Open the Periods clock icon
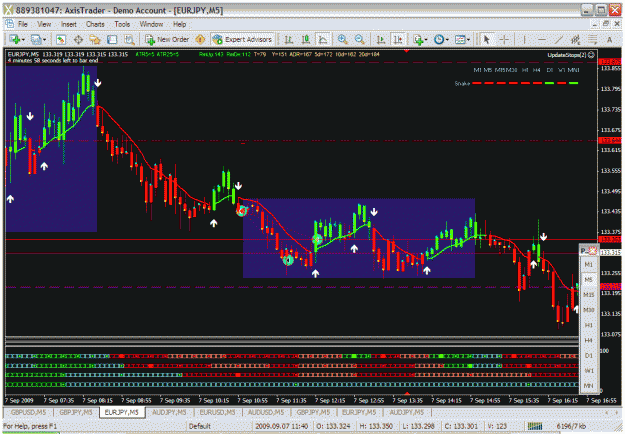This screenshot has width=625, height=434. click(439, 39)
